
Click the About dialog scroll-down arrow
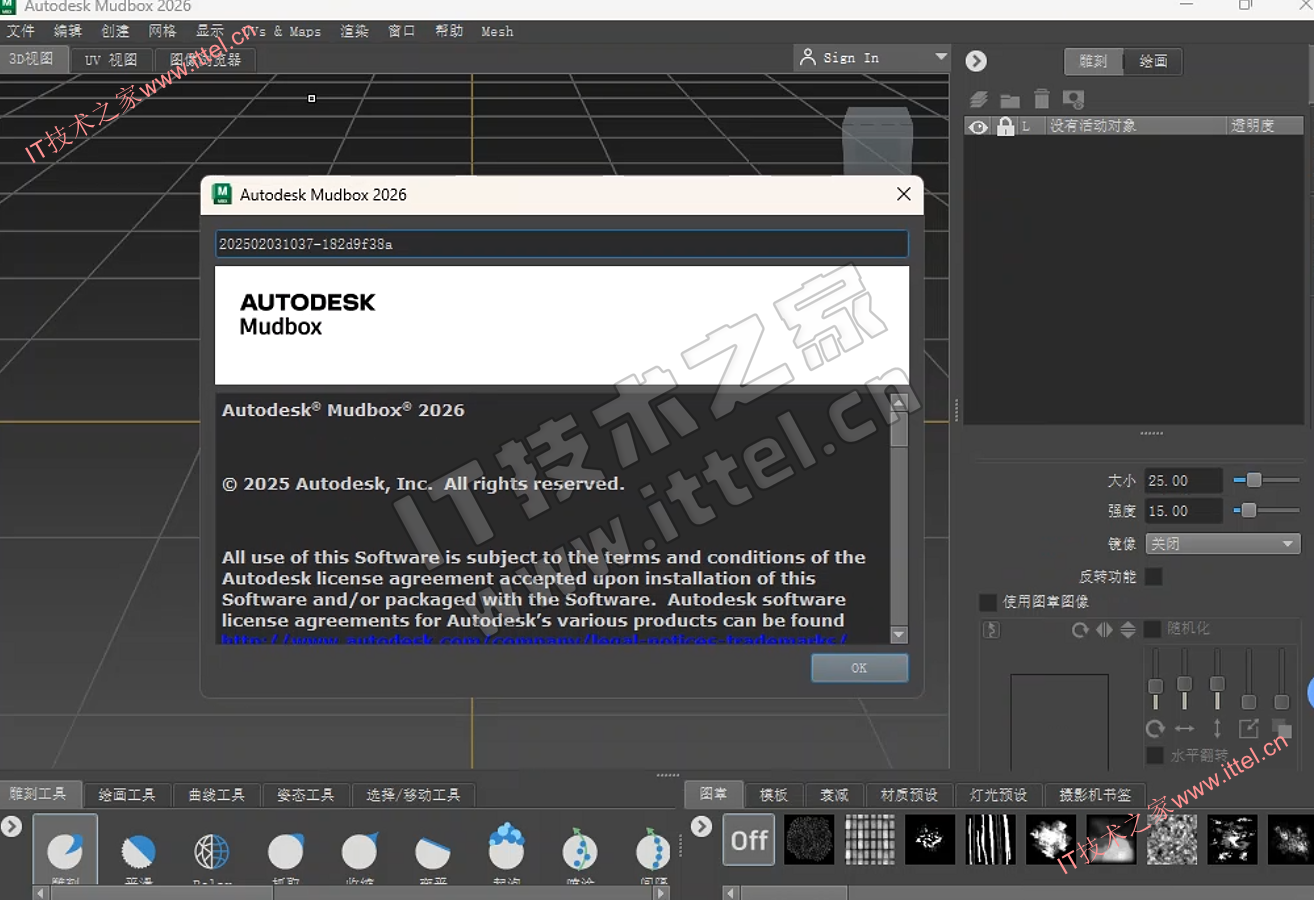(898, 635)
